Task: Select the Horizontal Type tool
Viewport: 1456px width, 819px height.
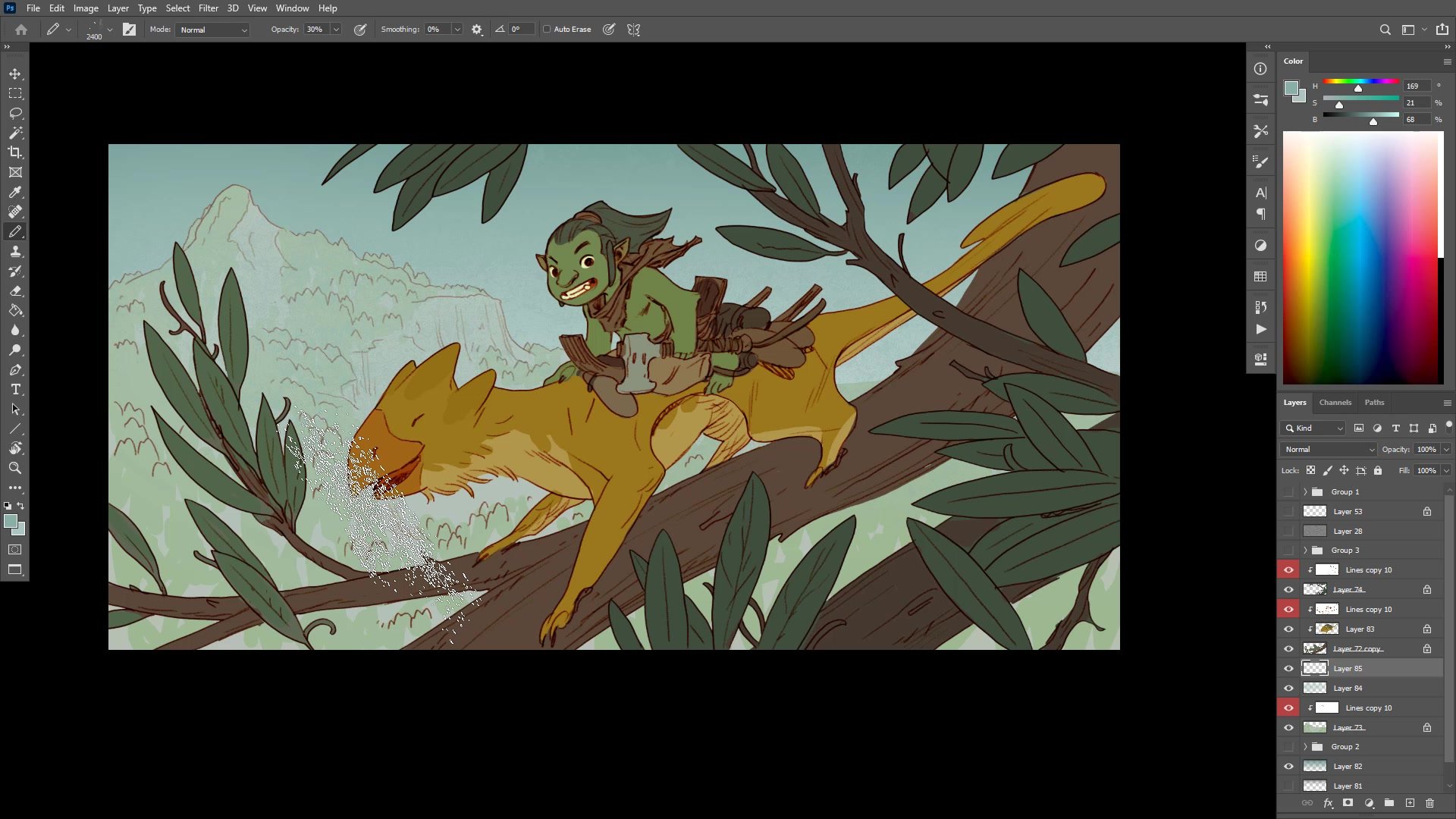Action: click(x=15, y=390)
